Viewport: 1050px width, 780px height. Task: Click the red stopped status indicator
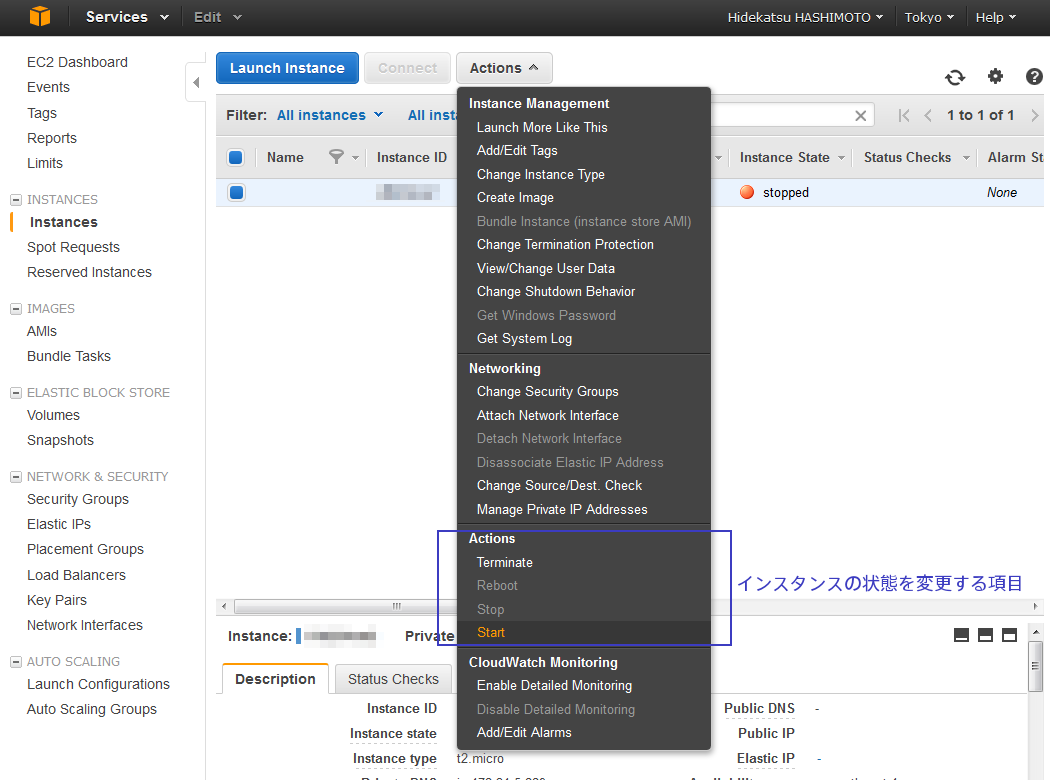pyautogui.click(x=747, y=193)
